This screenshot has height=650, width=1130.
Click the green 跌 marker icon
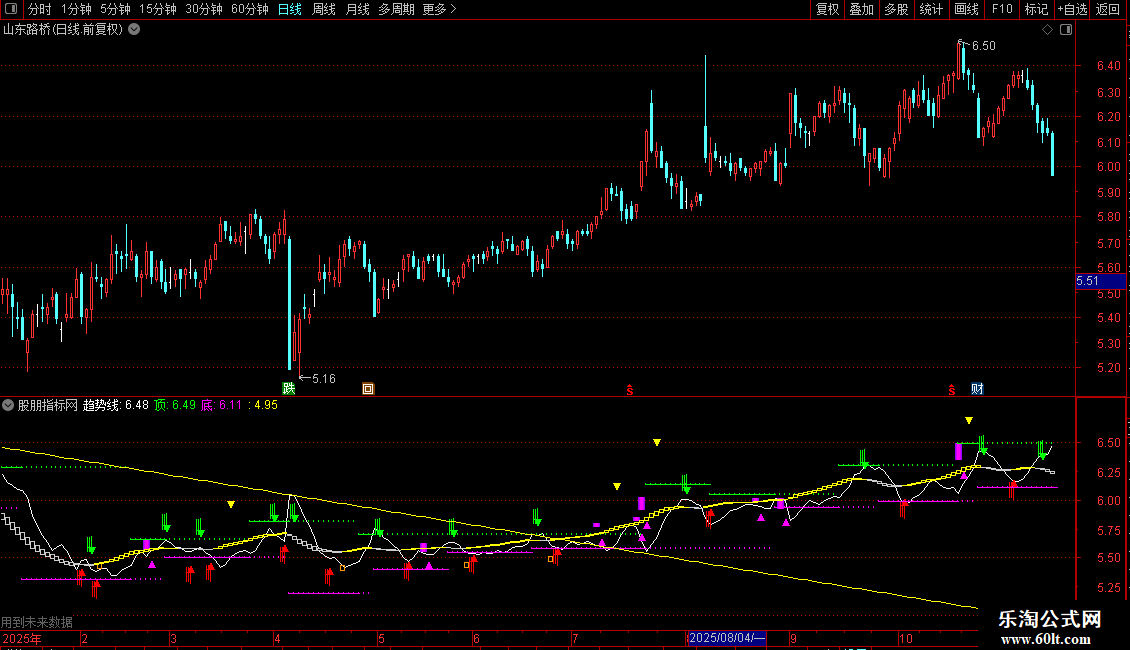tap(289, 388)
